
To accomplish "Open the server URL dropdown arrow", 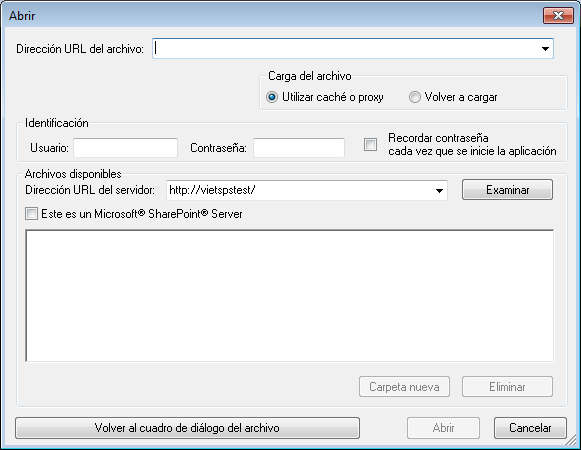I will [439, 191].
